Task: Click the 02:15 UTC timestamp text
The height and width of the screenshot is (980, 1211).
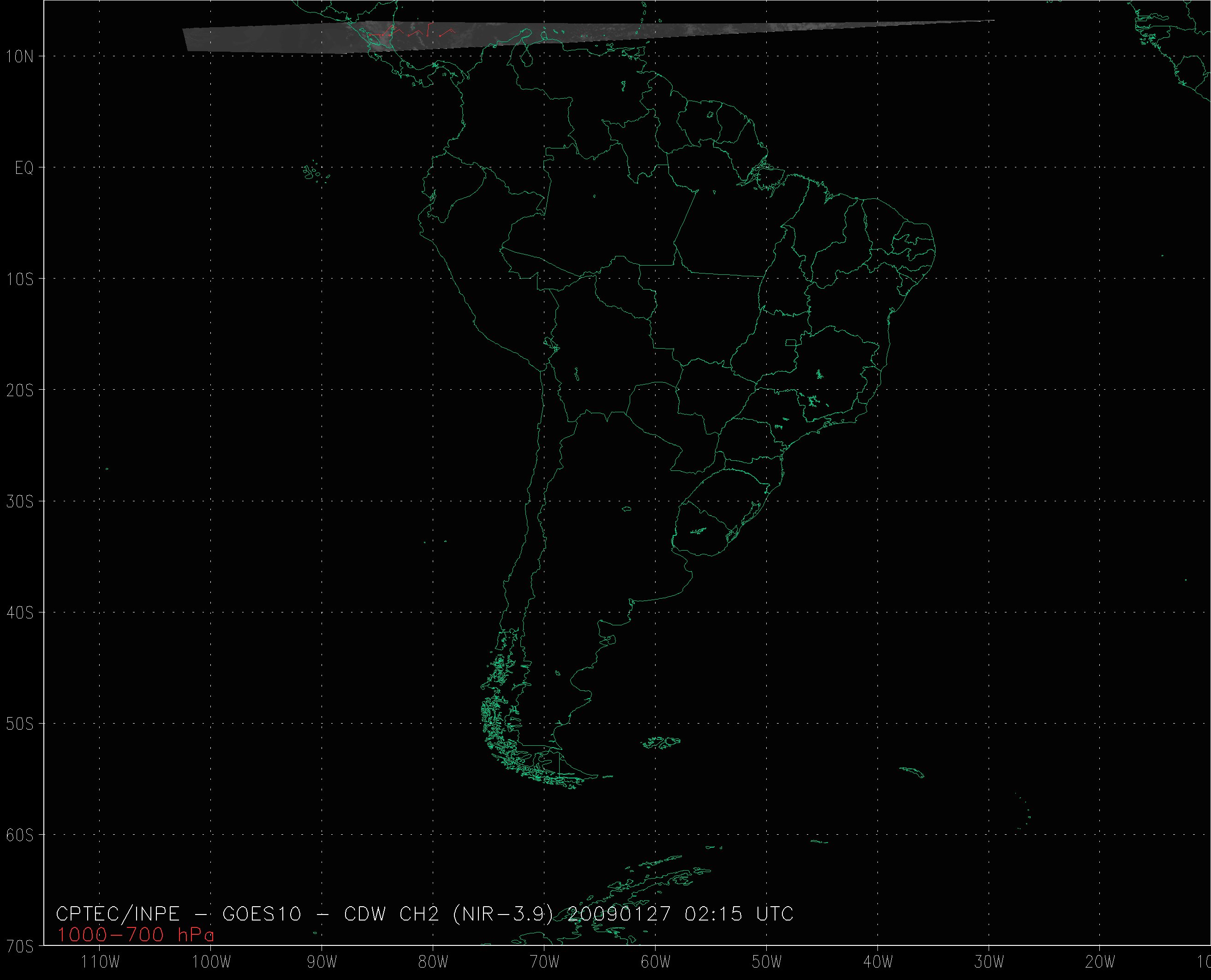Action: coord(739,914)
